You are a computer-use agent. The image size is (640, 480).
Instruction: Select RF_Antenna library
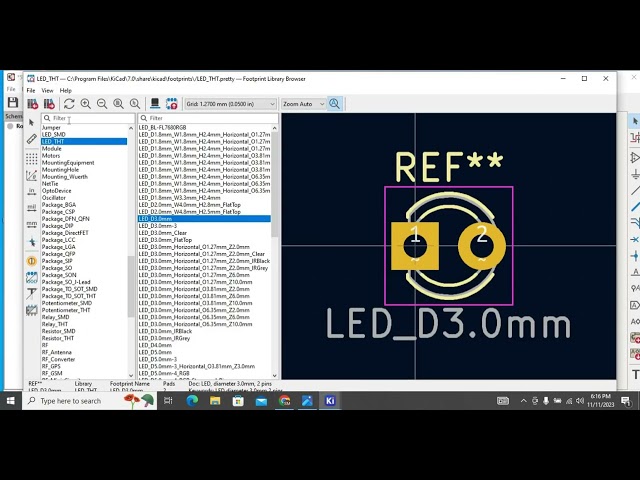(x=57, y=352)
